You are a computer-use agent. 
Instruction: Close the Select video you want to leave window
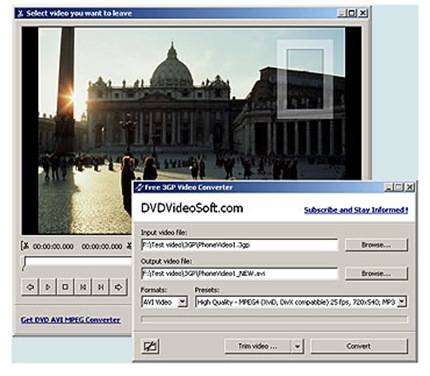click(363, 13)
